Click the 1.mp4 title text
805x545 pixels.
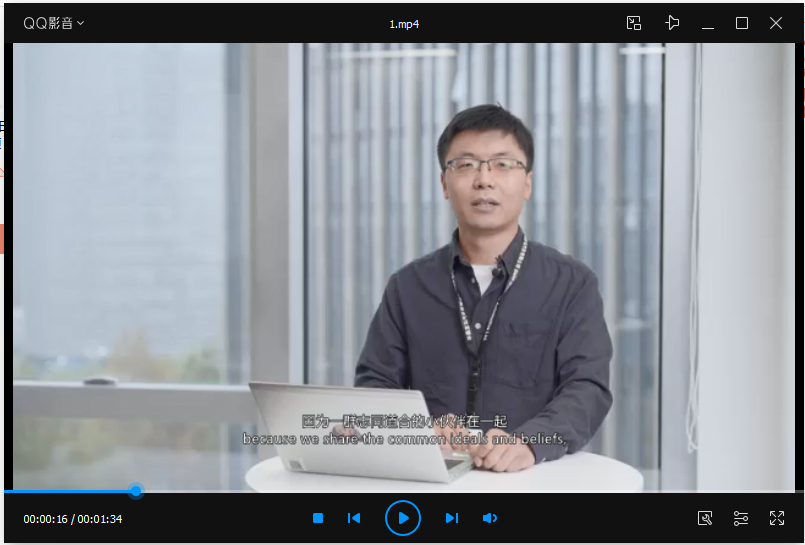point(404,24)
